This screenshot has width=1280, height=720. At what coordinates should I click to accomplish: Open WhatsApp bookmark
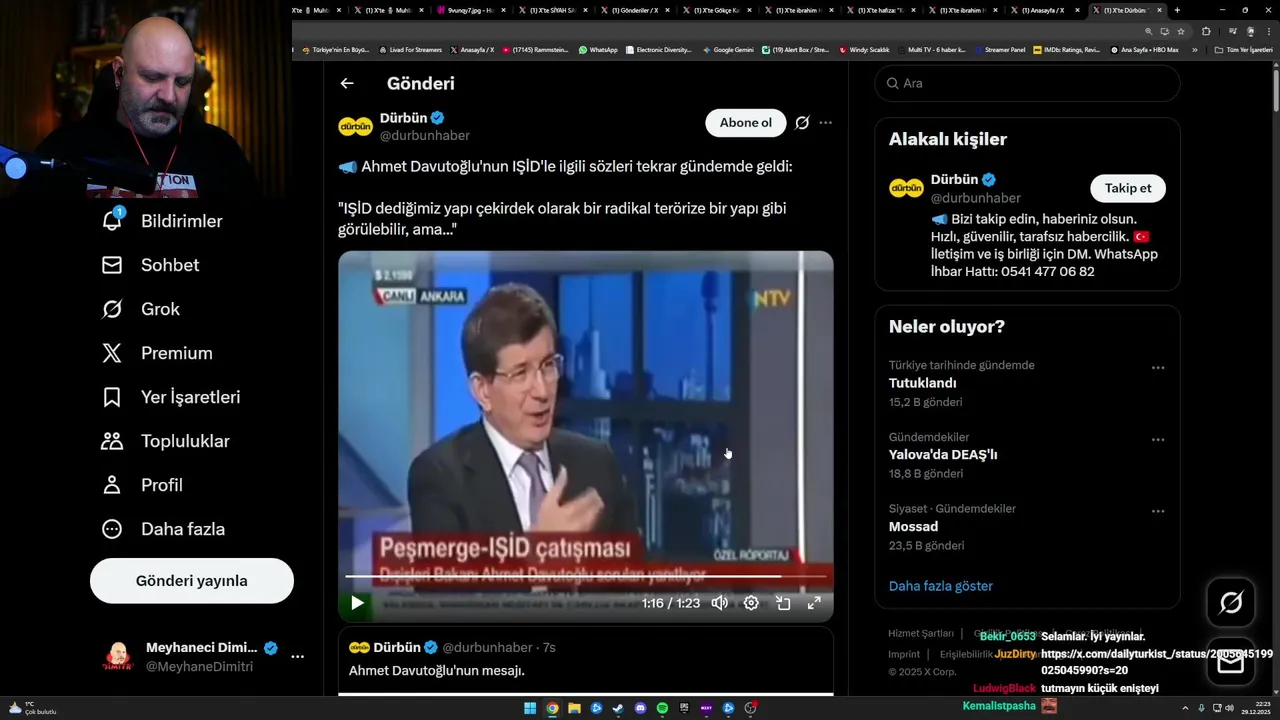pyautogui.click(x=598, y=49)
